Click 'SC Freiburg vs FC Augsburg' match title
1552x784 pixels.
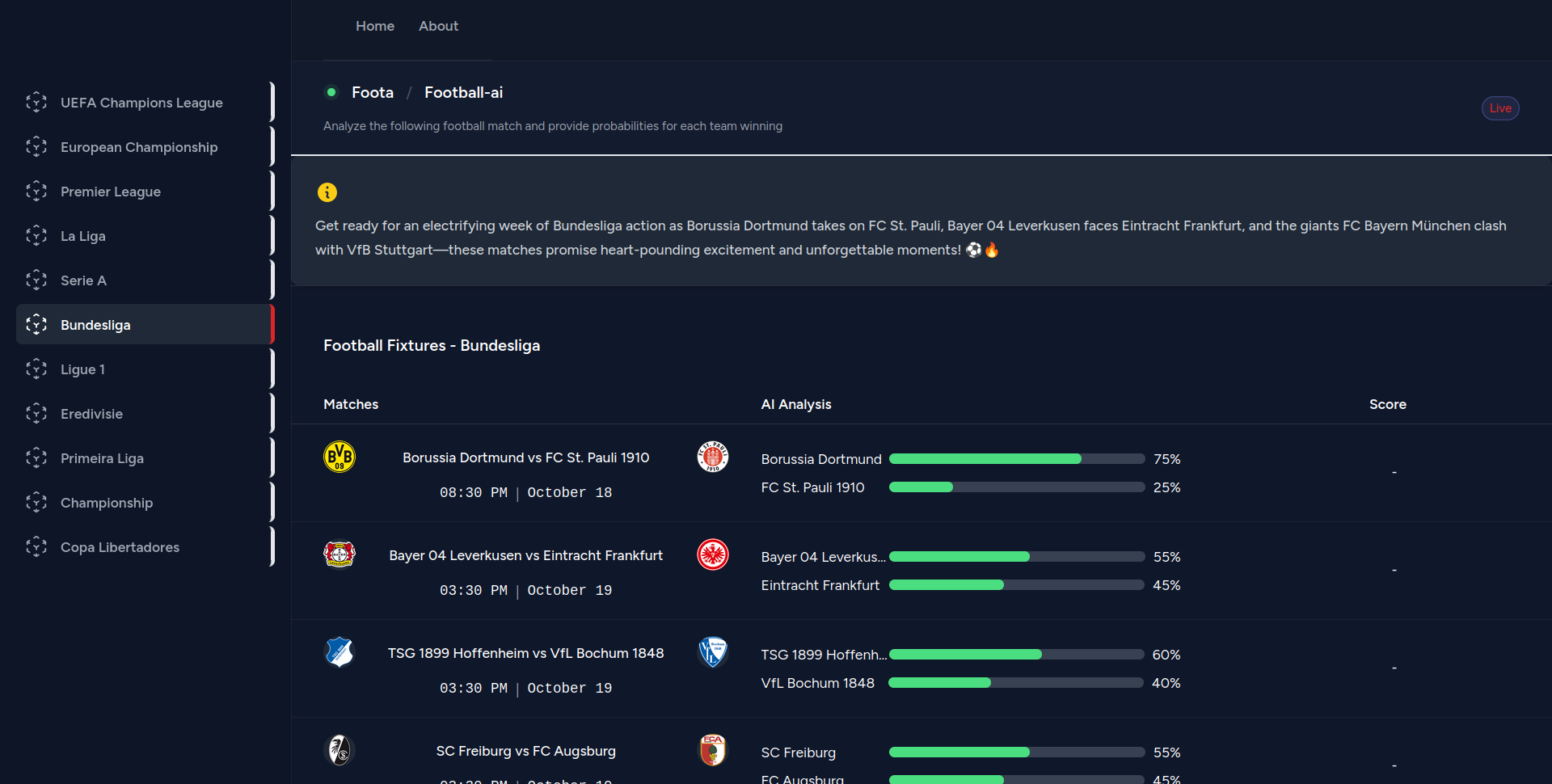[x=525, y=751]
